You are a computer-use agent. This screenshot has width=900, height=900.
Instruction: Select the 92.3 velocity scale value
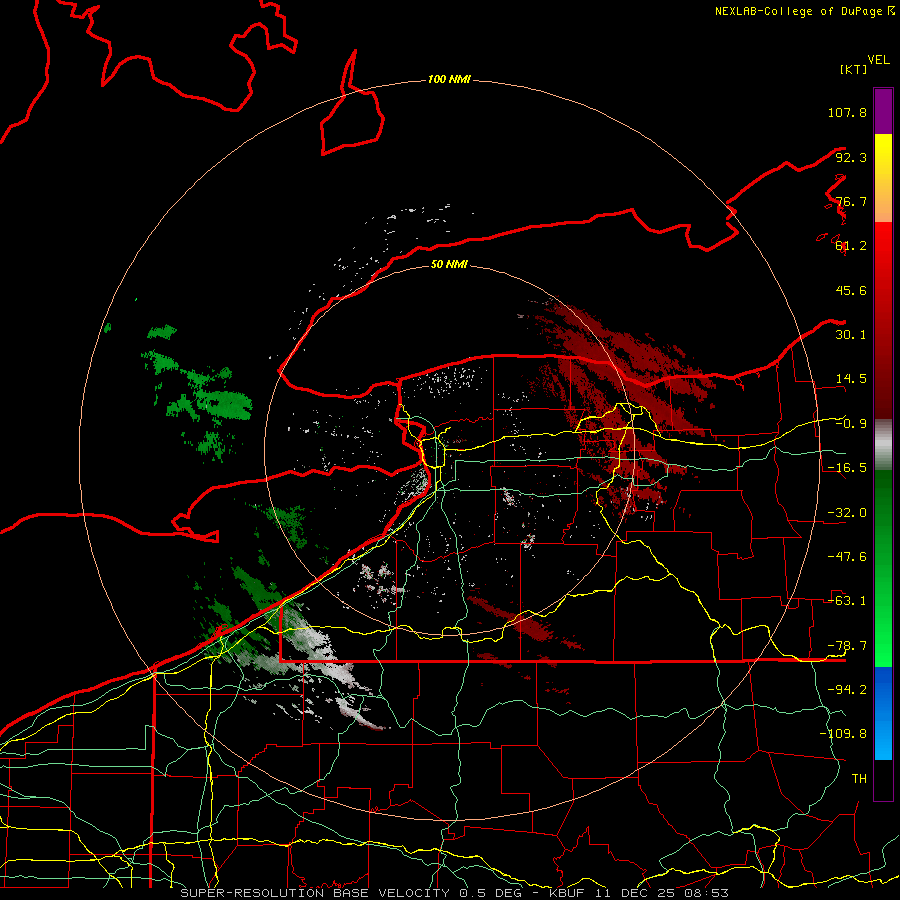(851, 157)
